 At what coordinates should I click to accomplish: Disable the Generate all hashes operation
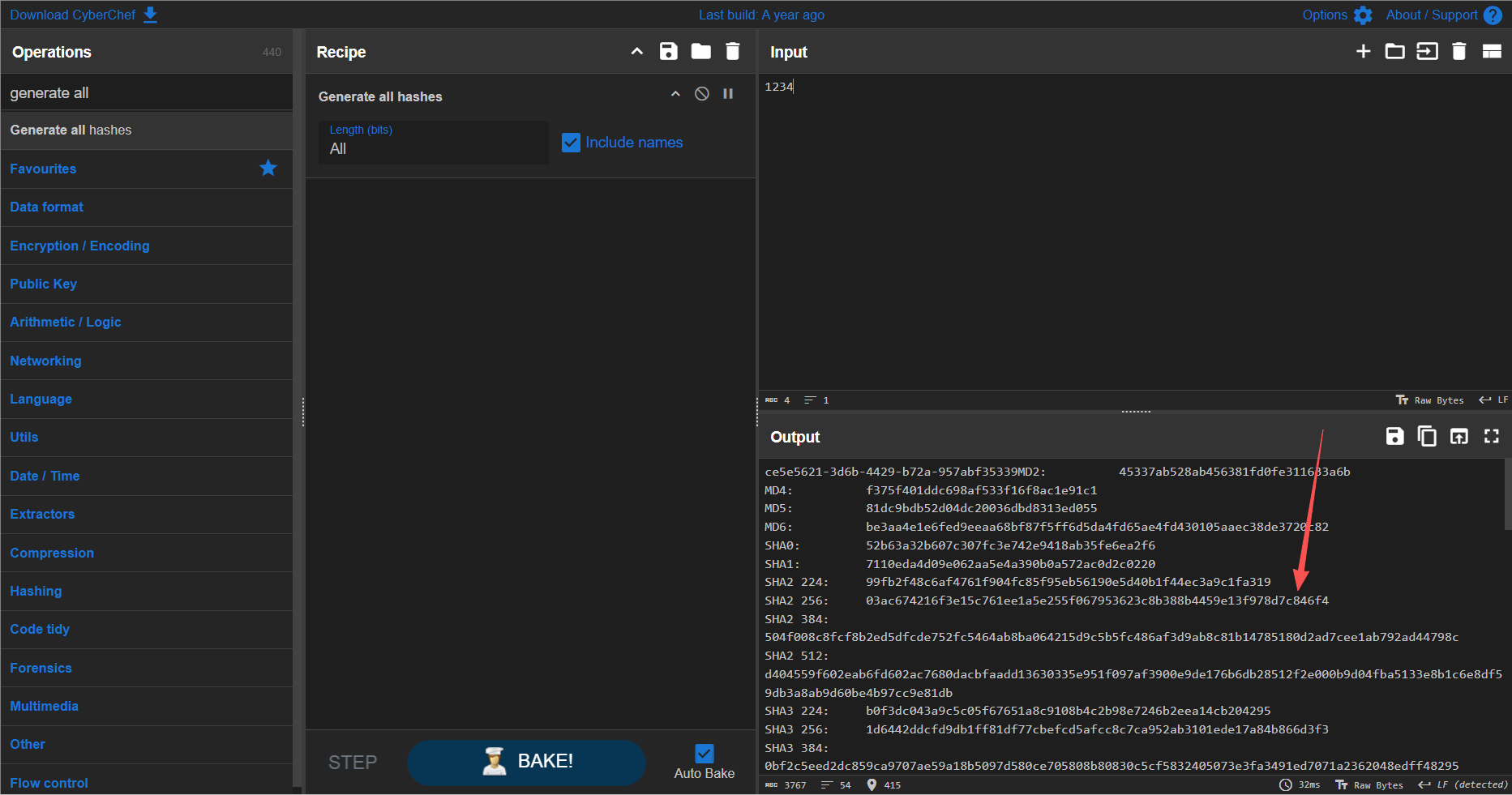pos(702,94)
